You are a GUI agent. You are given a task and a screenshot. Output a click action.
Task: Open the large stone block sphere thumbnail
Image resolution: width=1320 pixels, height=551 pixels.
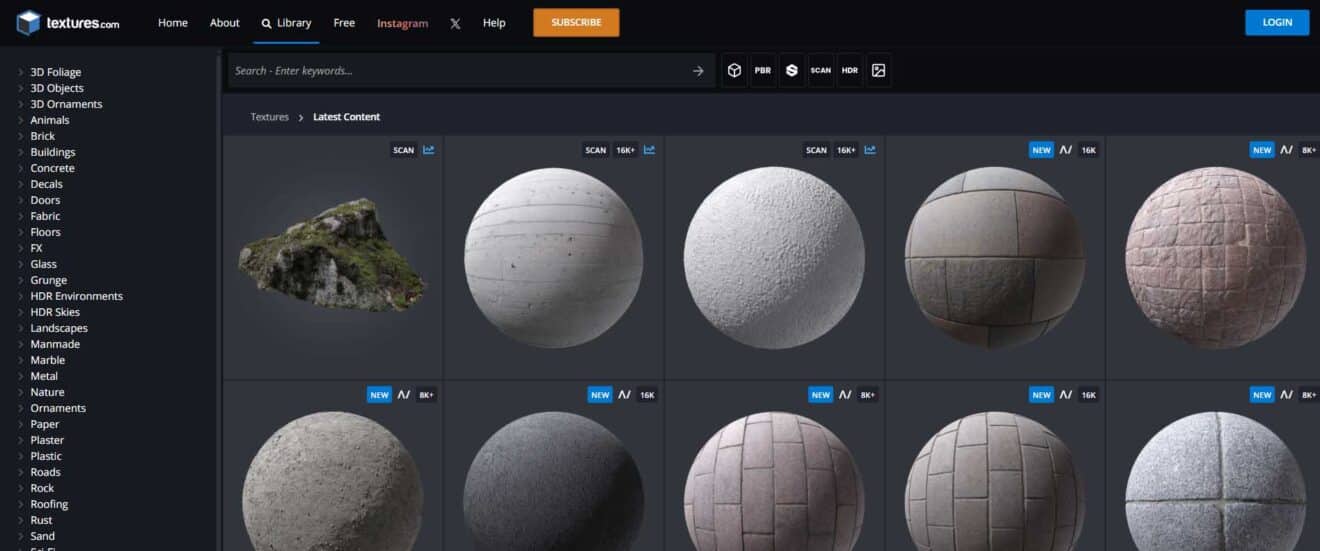(995, 257)
